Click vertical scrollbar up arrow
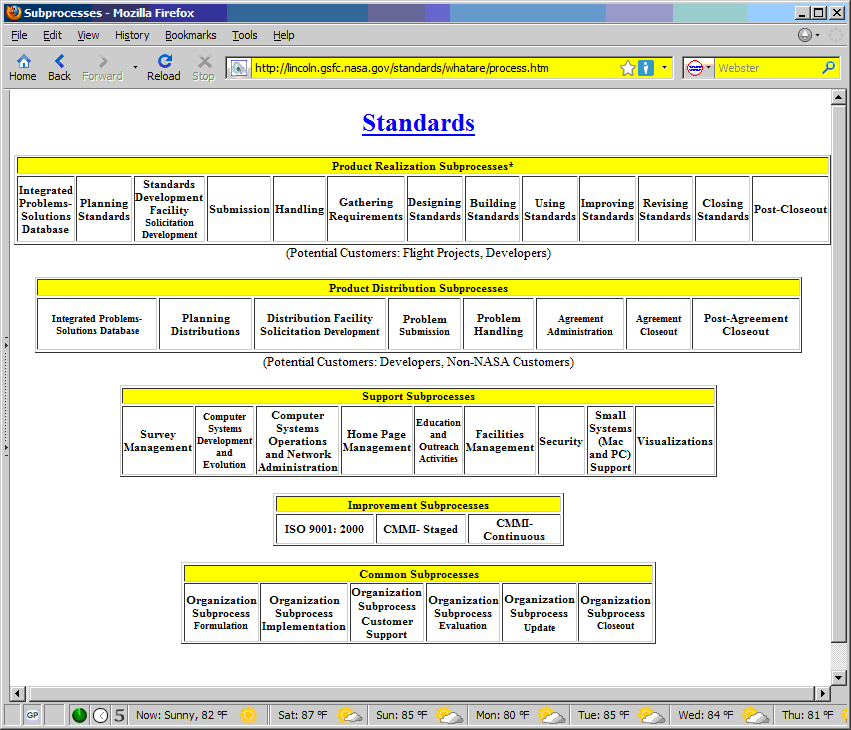851x730 pixels. coord(839,98)
